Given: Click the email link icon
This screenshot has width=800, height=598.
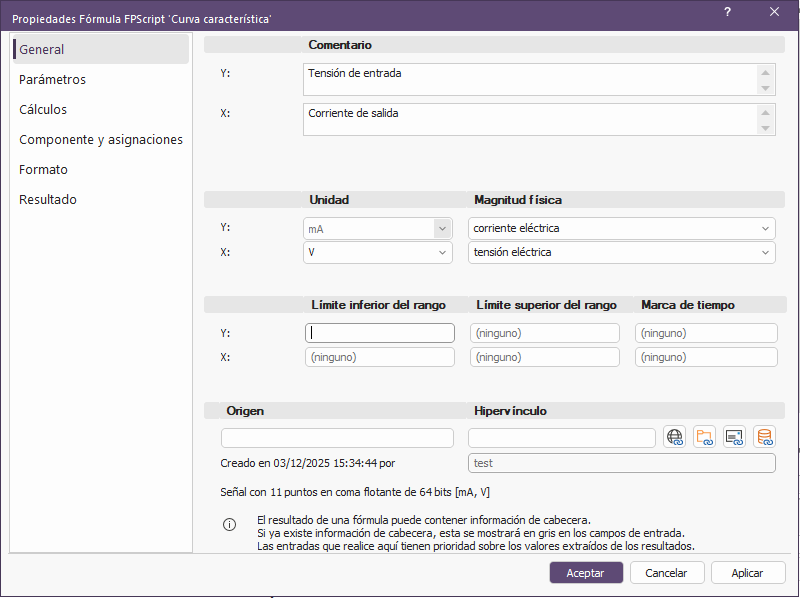Looking at the screenshot, I should tap(735, 437).
